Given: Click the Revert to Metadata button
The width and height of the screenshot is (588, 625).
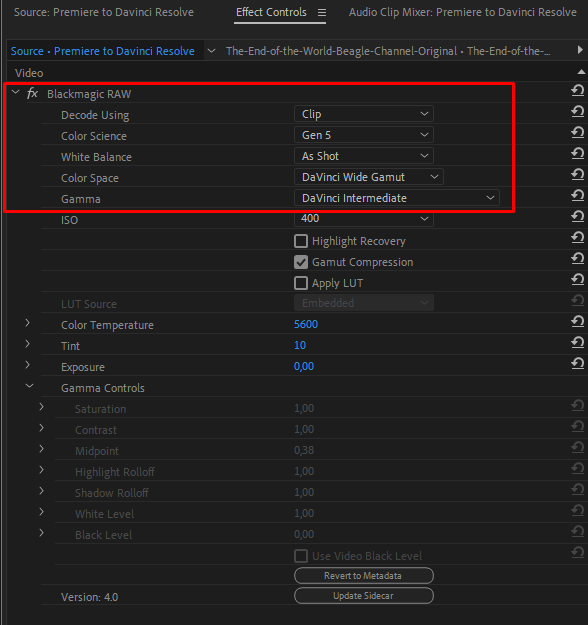Looking at the screenshot, I should click(x=364, y=576).
